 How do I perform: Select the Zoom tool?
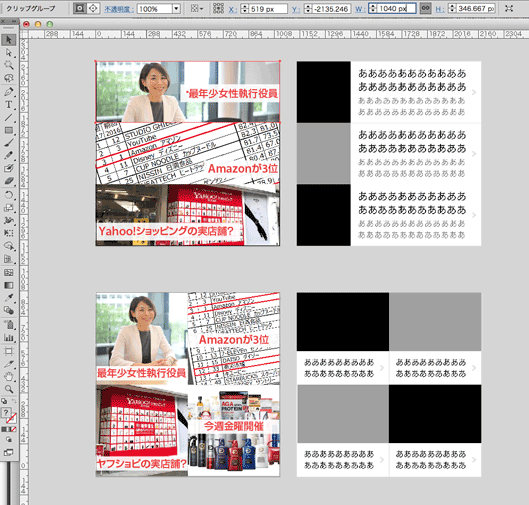9,389
